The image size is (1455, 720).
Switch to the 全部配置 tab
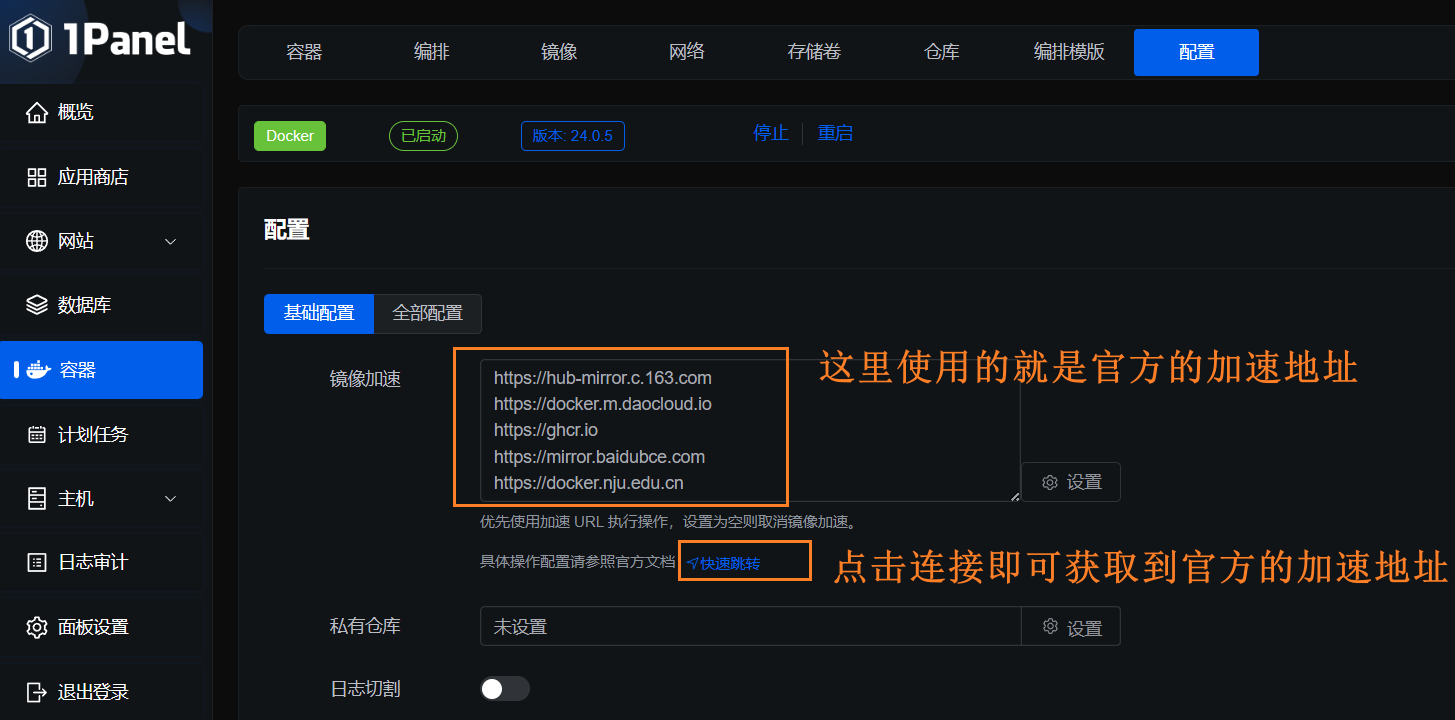click(427, 313)
